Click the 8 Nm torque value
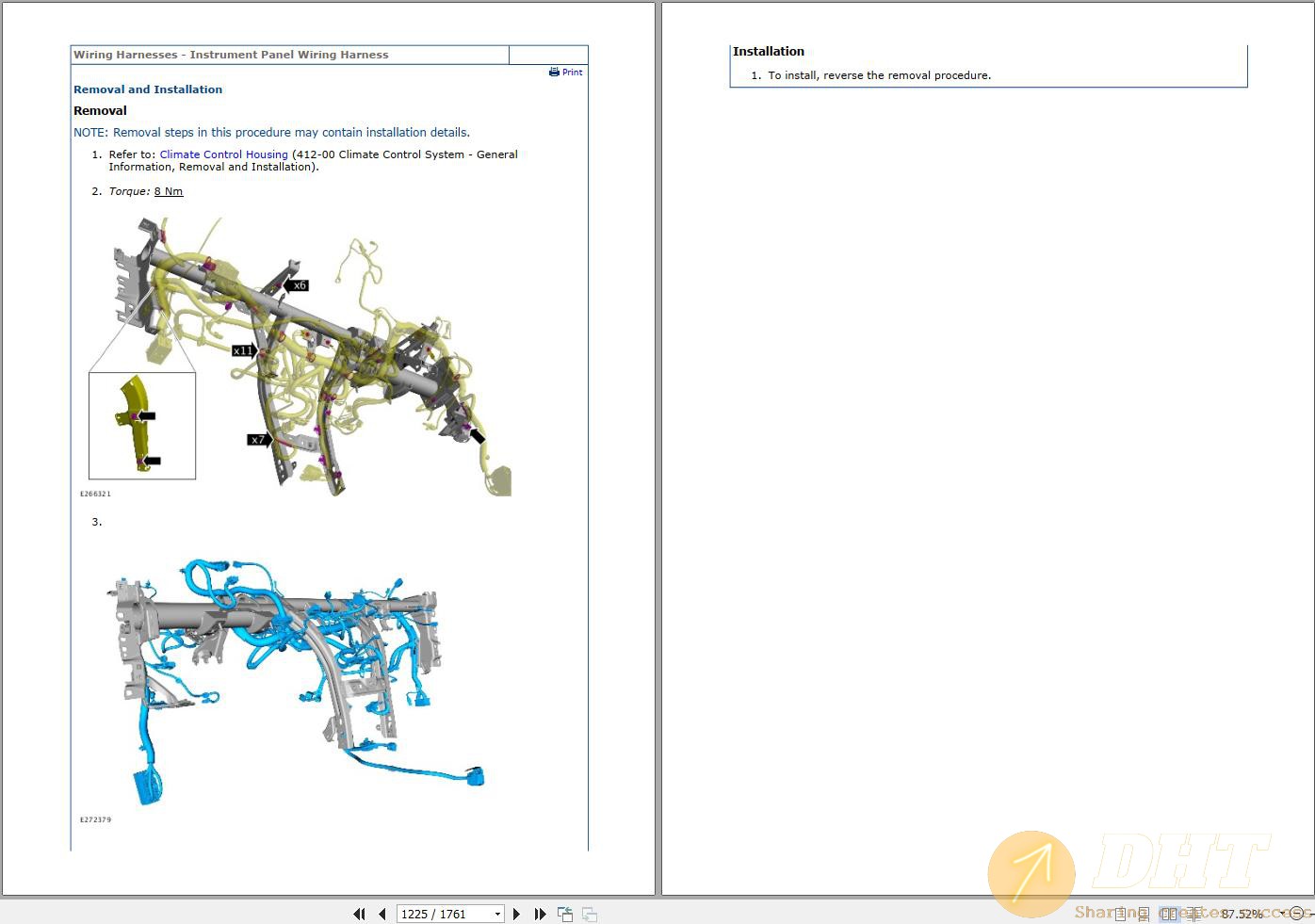The height and width of the screenshot is (924, 1315). point(169,191)
